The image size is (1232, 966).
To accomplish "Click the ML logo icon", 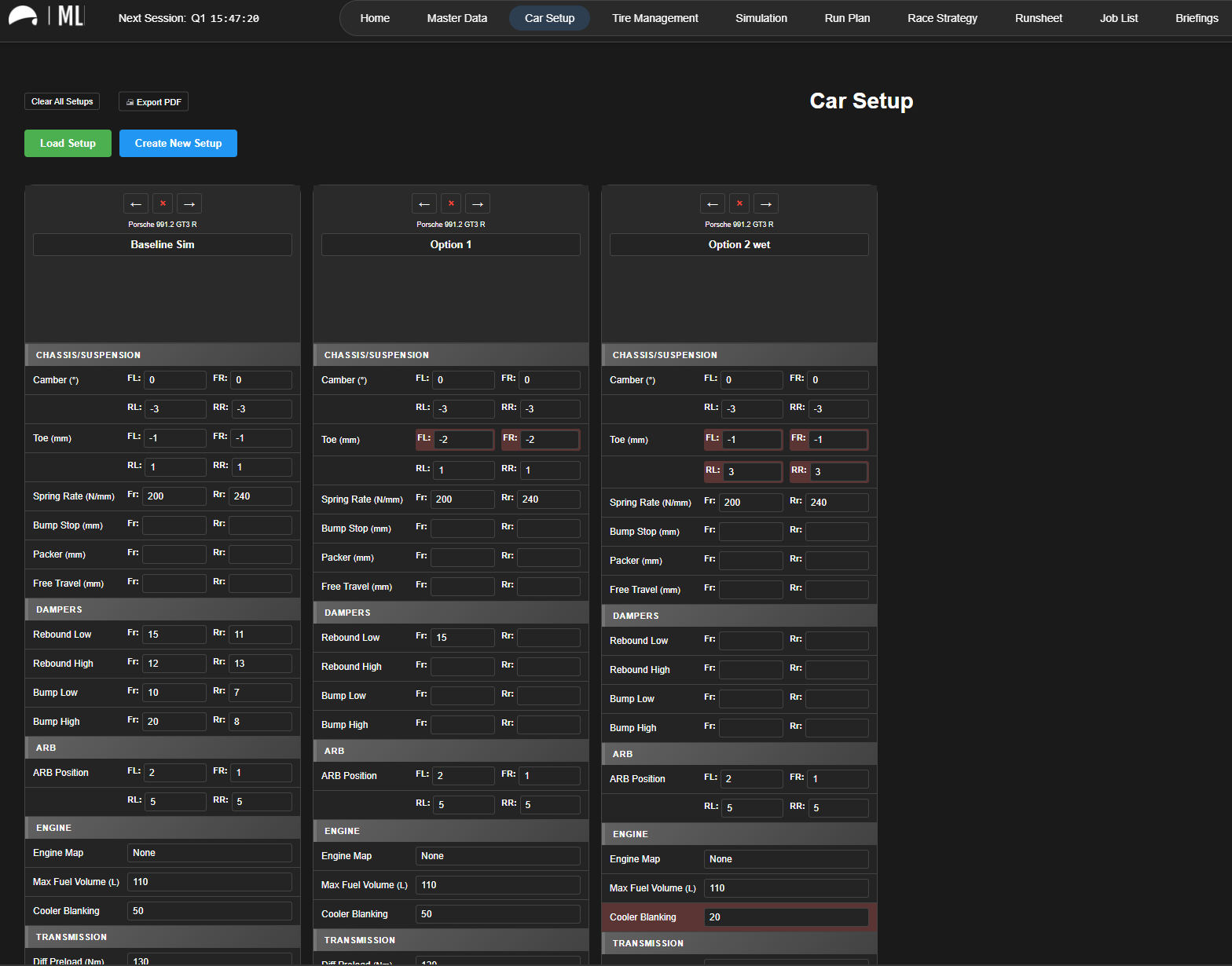I will [46, 16].
